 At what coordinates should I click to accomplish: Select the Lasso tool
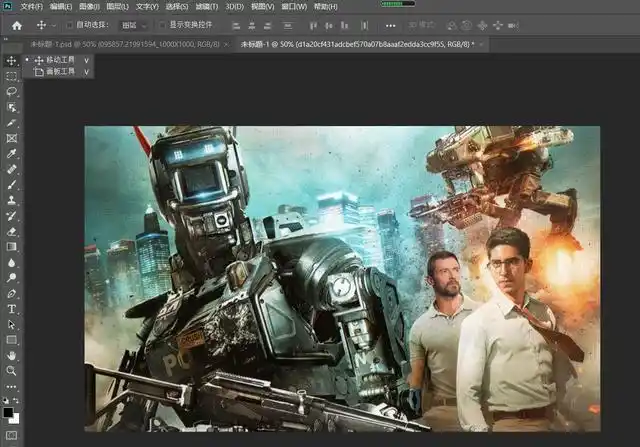(x=12, y=91)
